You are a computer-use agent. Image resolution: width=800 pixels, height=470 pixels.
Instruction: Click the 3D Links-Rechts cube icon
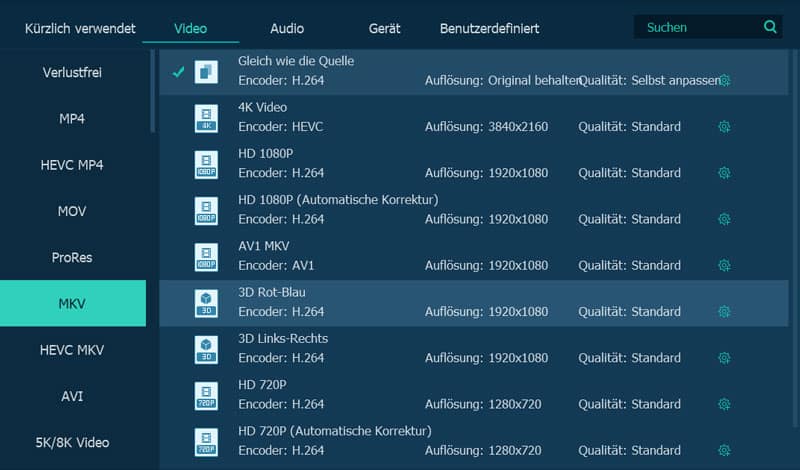[x=206, y=350]
